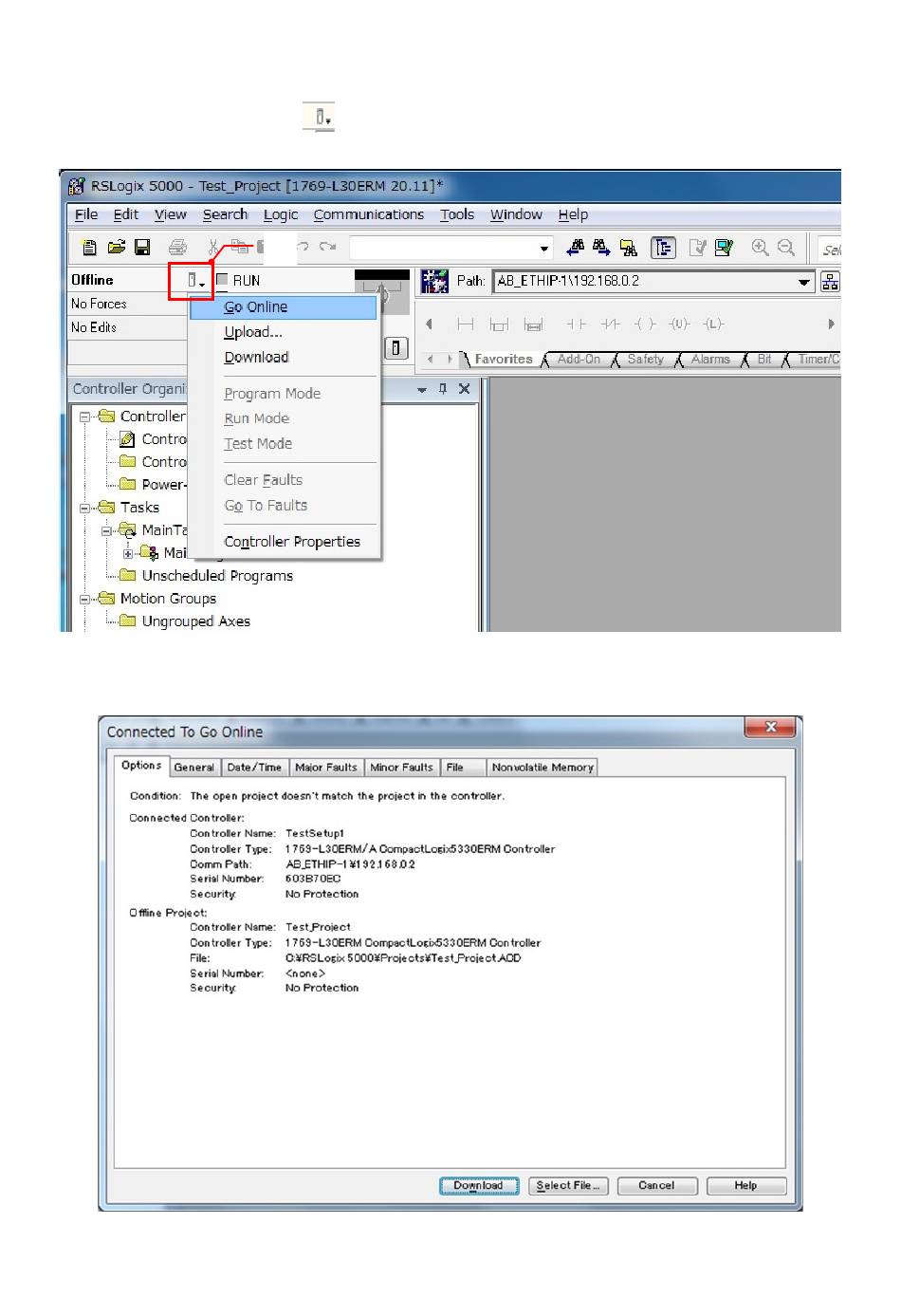Click the Print icon in toolbar
Screen dimensions: 901x1316
tap(177, 249)
